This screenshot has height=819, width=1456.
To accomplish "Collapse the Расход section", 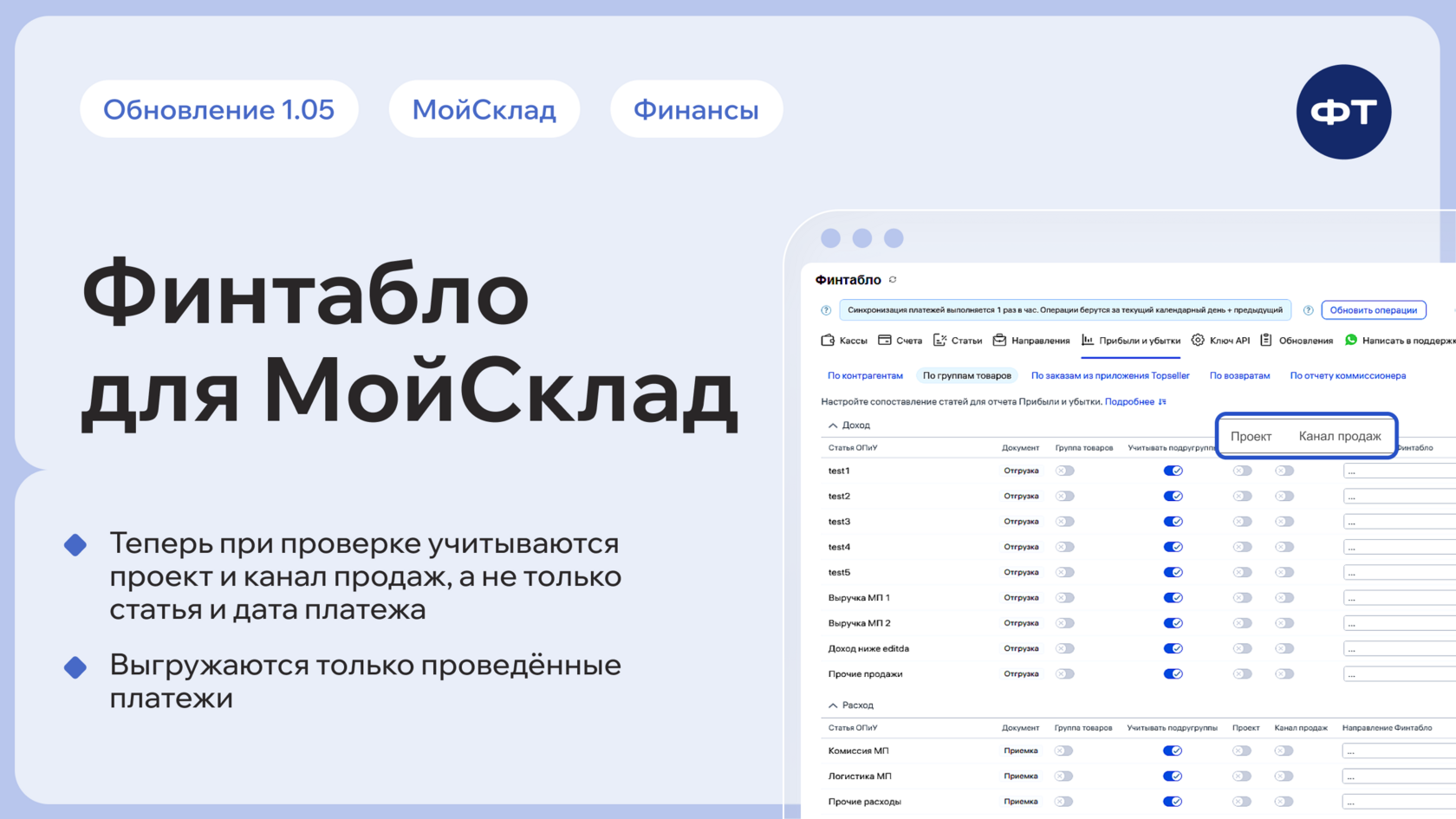I will click(x=833, y=705).
